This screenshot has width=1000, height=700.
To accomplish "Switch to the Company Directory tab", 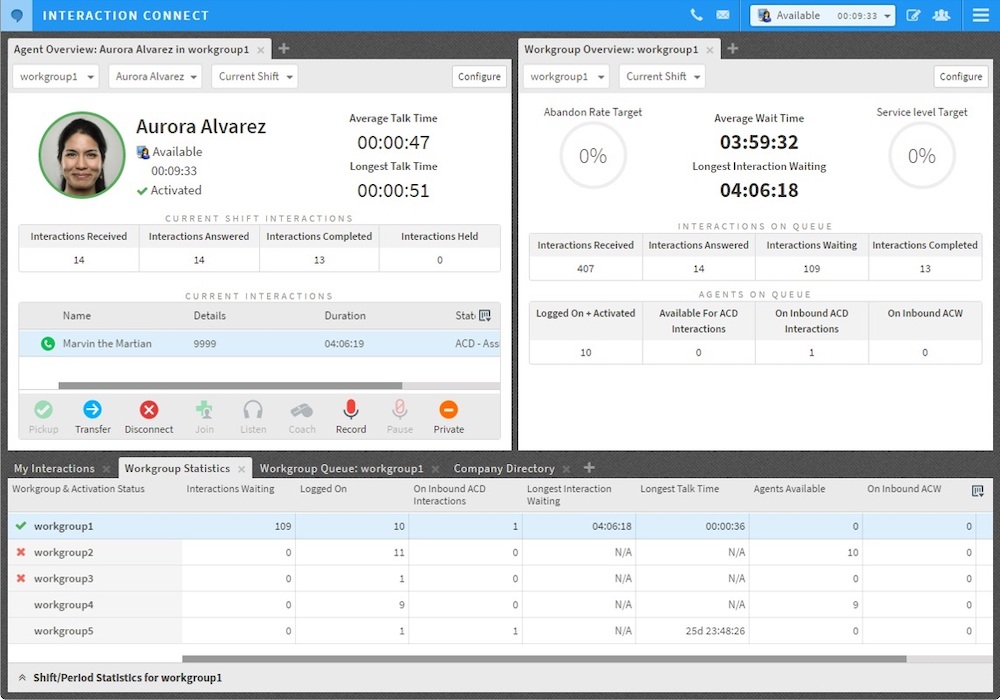I will 504,469.
